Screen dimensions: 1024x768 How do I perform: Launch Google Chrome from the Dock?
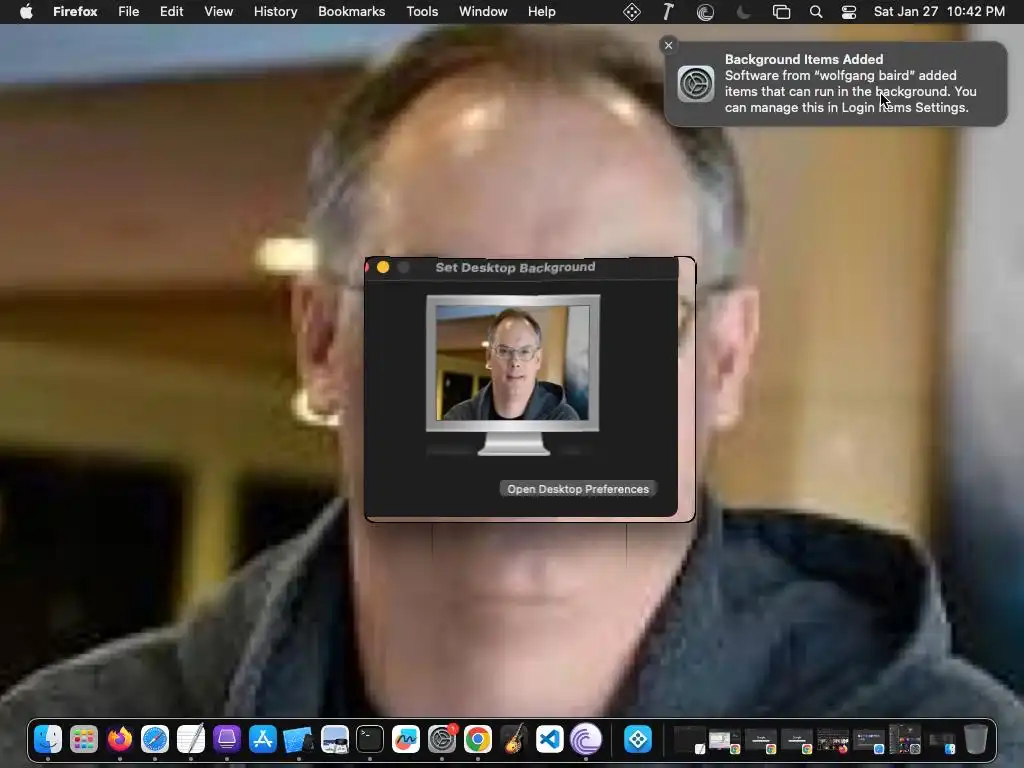tap(478, 739)
